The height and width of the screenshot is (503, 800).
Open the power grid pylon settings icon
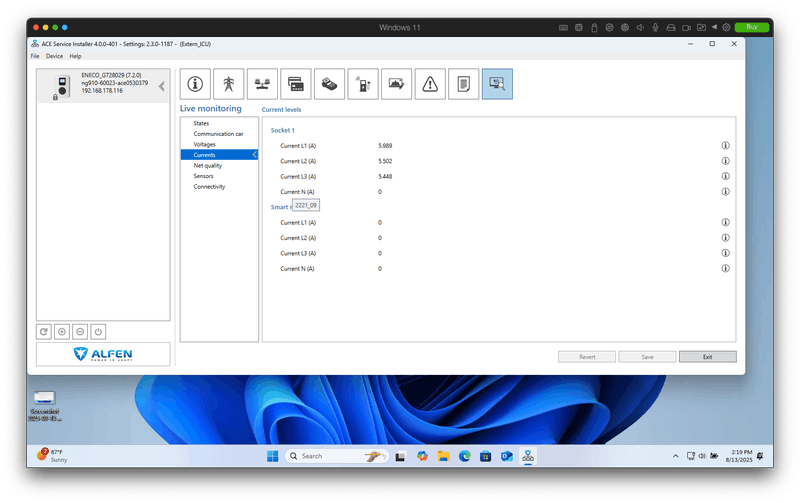click(x=229, y=84)
